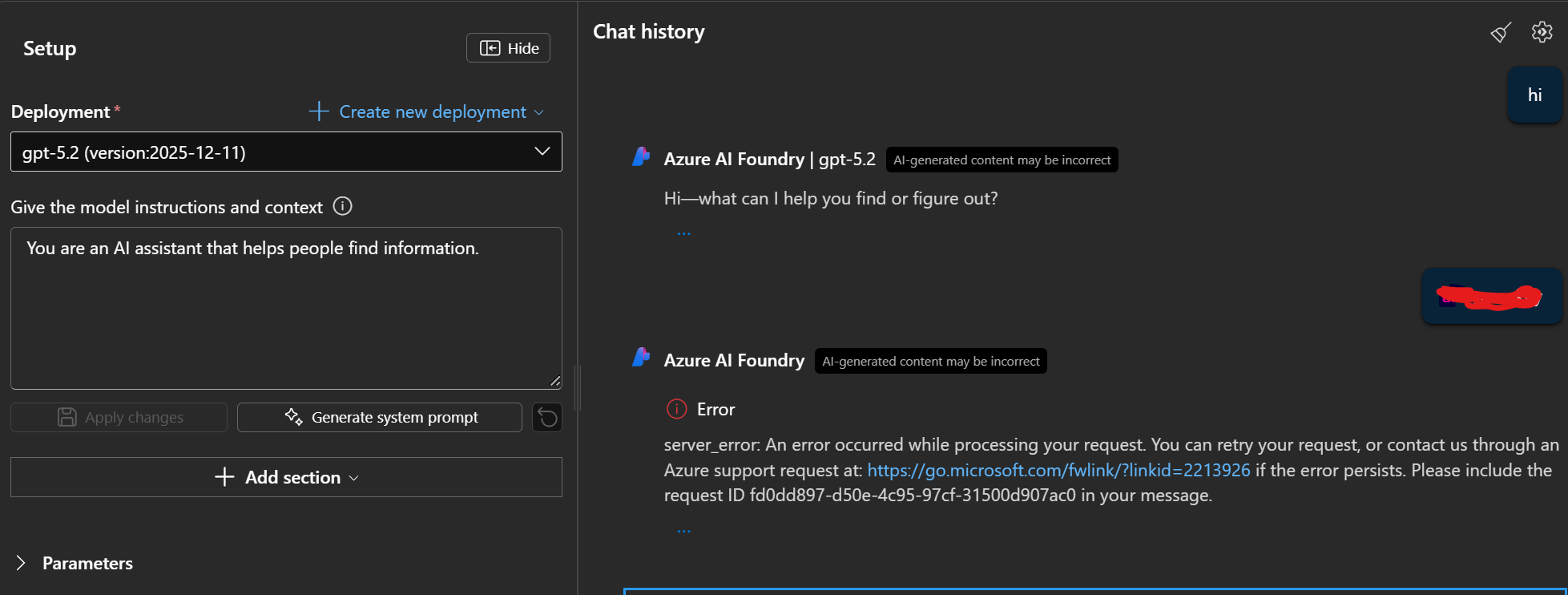1568x595 pixels.
Task: Expand Create new deployment menu
Action: (425, 112)
